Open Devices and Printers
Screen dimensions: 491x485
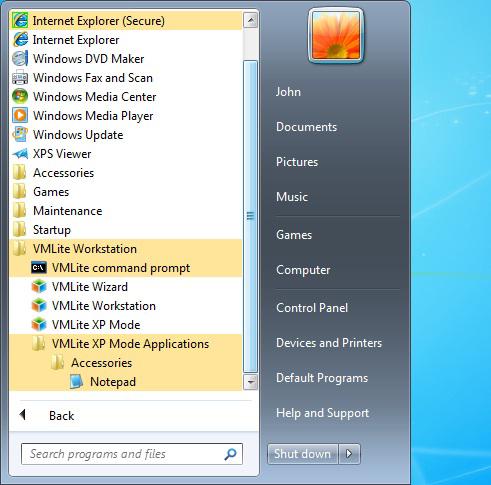(329, 343)
